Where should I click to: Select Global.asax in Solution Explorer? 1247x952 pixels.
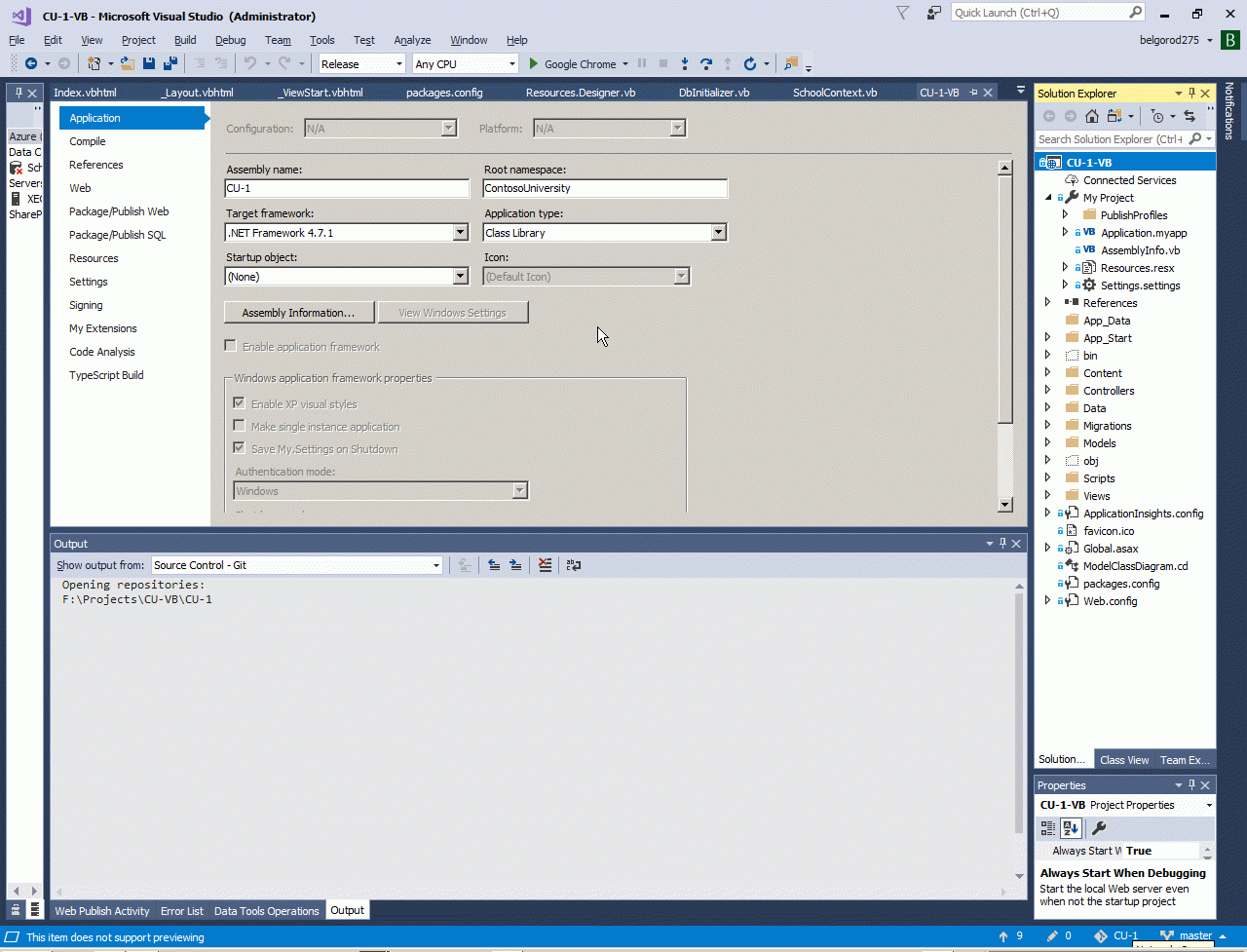(x=1111, y=549)
